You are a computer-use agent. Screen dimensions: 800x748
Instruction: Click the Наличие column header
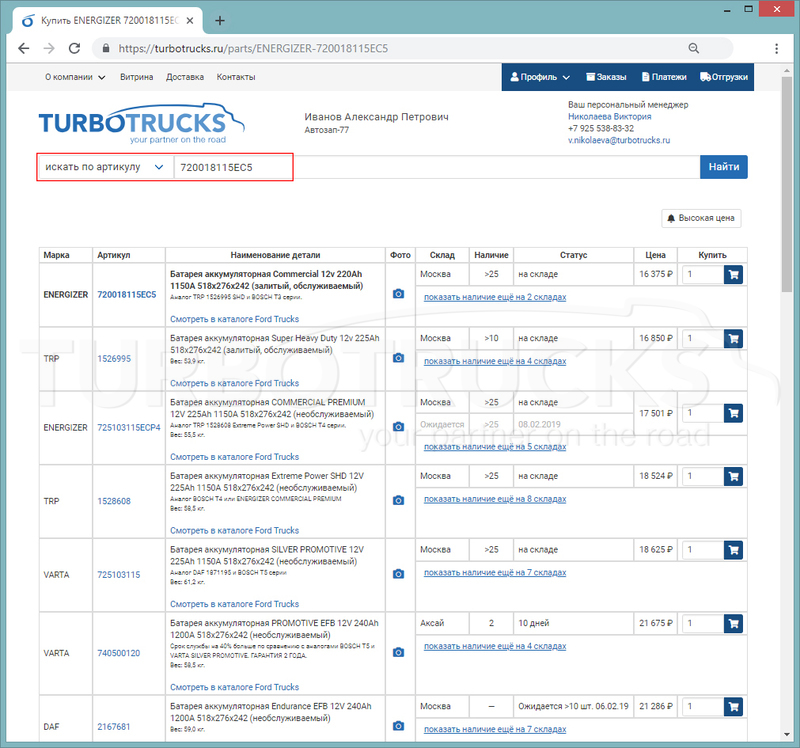pos(491,255)
